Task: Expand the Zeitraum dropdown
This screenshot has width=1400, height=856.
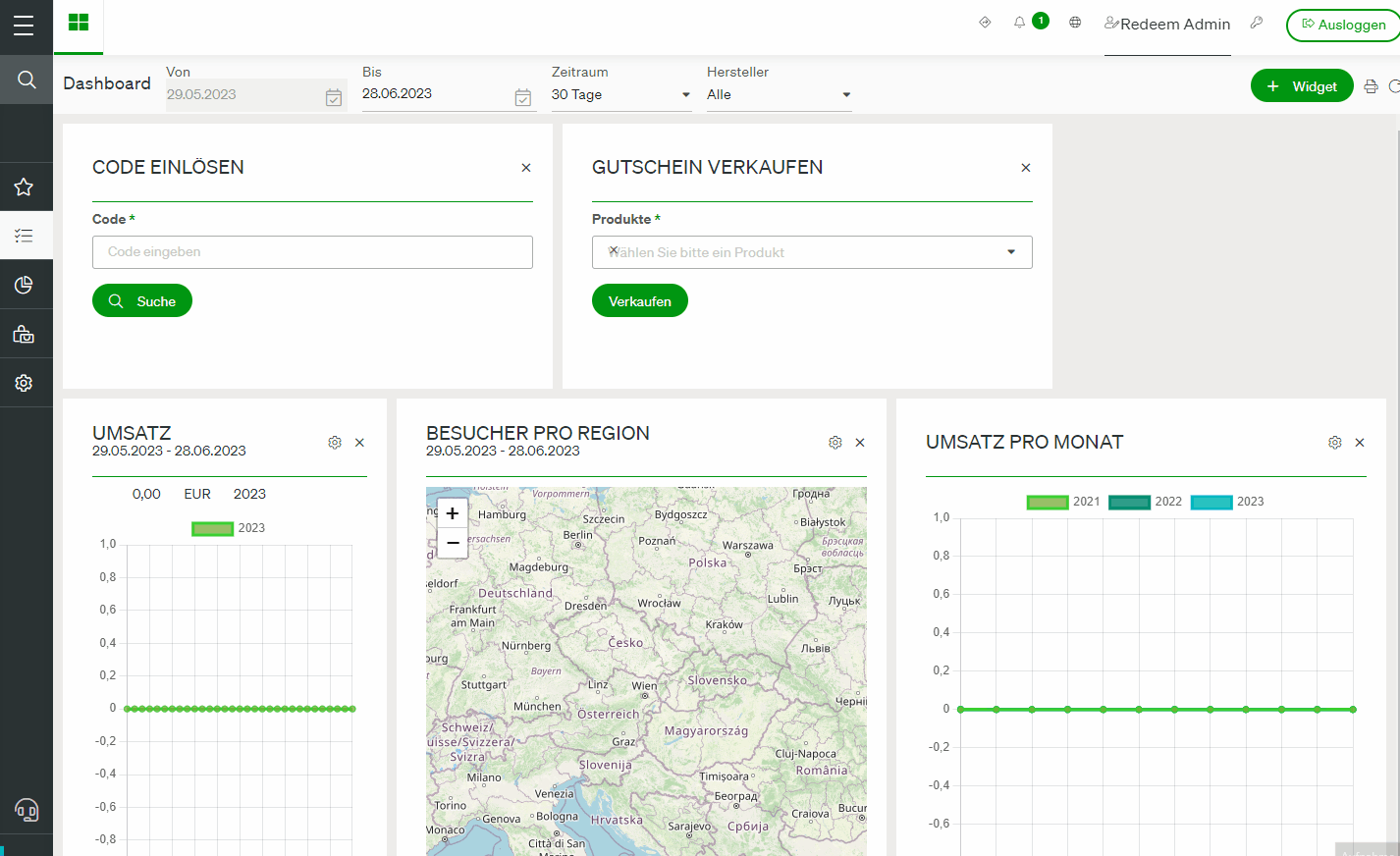Action: tap(621, 95)
